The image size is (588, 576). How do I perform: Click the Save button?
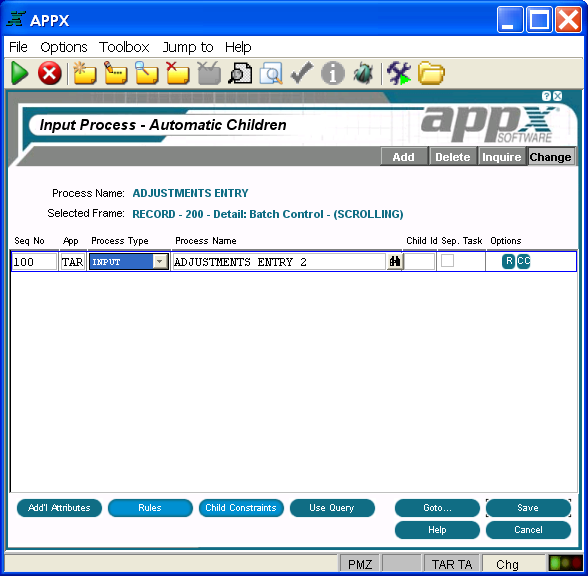(x=528, y=508)
